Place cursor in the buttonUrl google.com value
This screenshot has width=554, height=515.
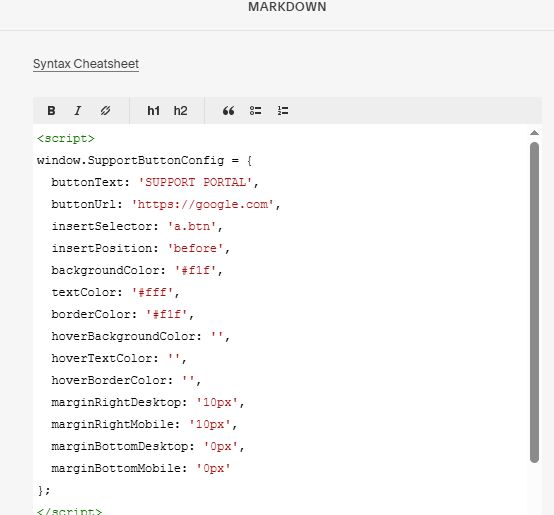pyautogui.click(x=202, y=205)
